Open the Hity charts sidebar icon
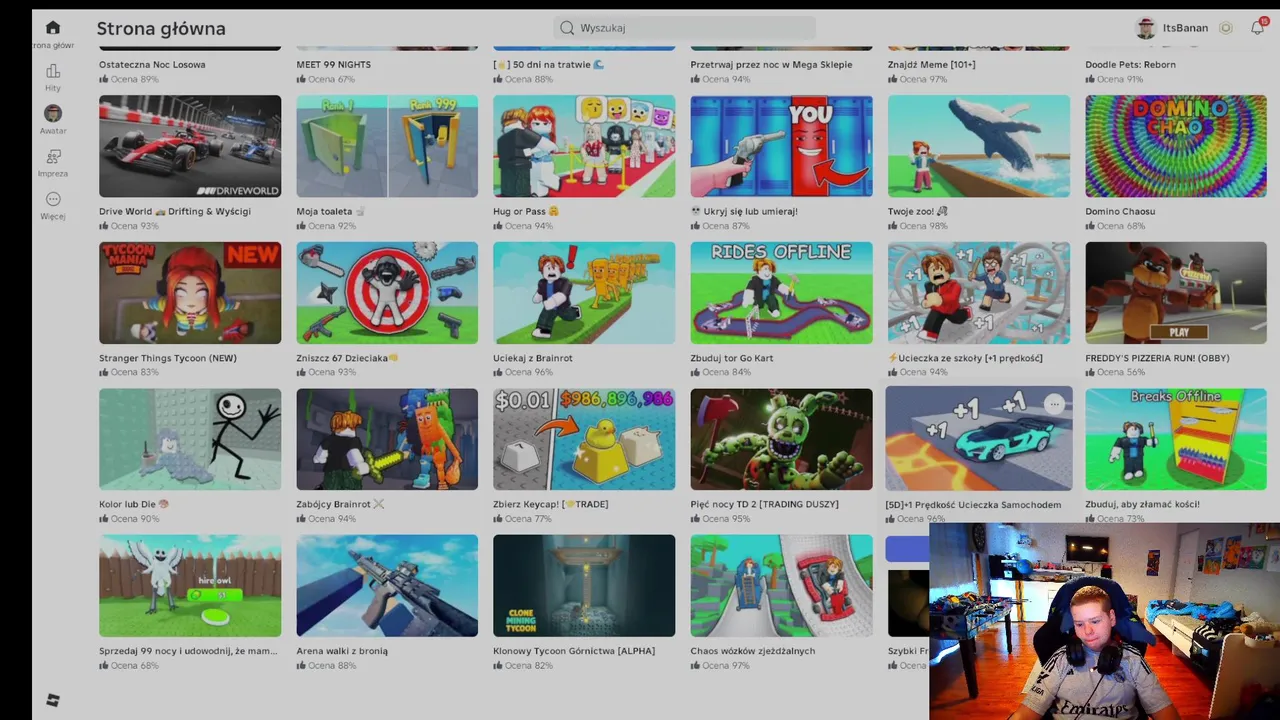This screenshot has width=1280, height=720. point(53,71)
